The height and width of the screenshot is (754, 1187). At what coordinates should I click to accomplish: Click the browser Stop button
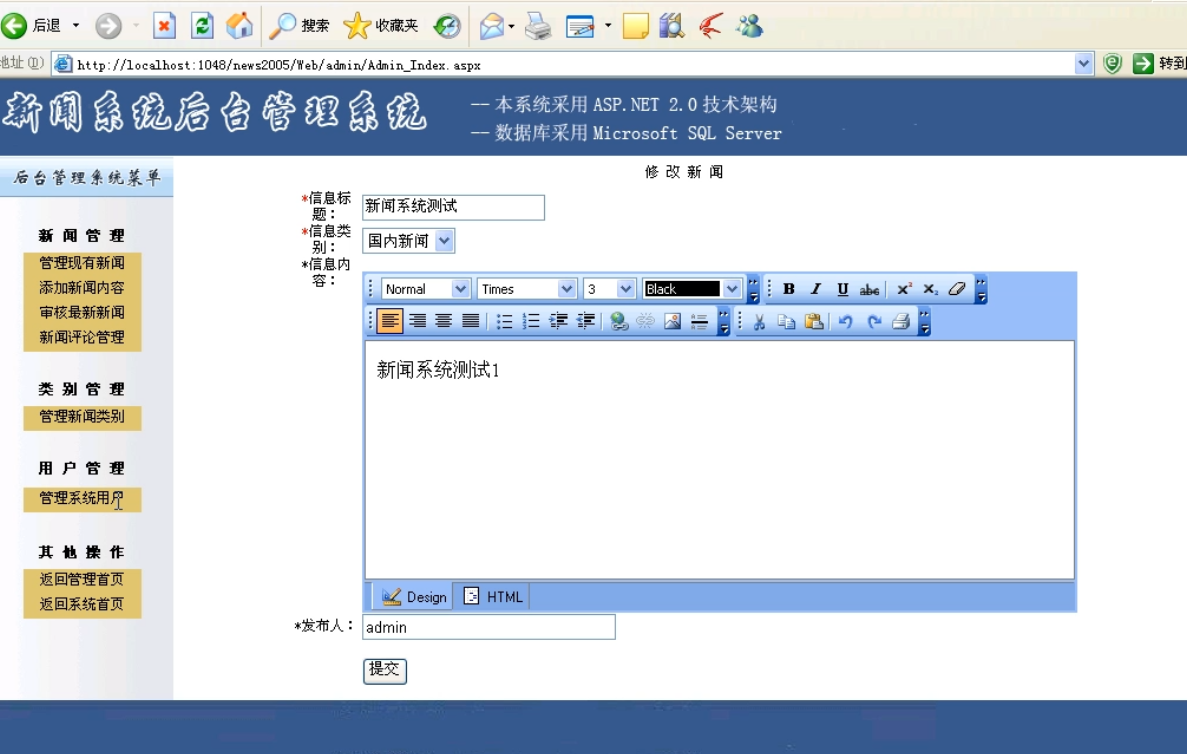pyautogui.click(x=164, y=26)
